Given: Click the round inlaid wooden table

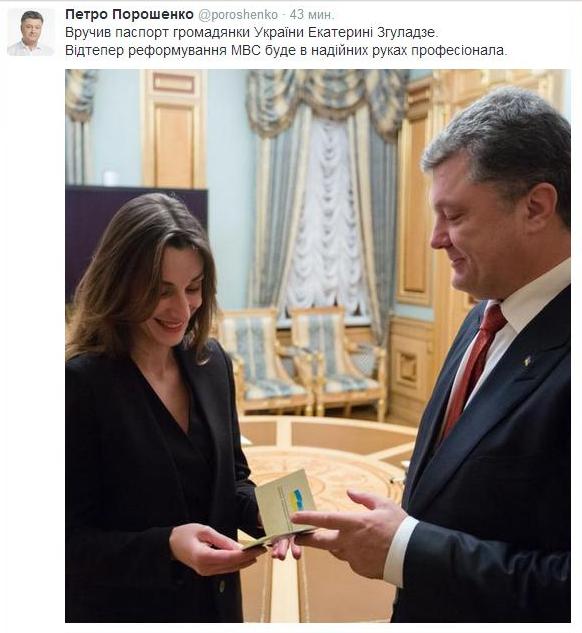Looking at the screenshot, I should coord(325,470).
